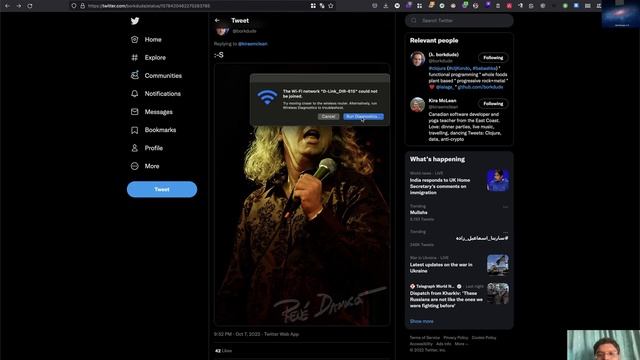The image size is (640, 360).
Task: Open India responds to UK Home Secretary story
Action: pyautogui.click(x=440, y=186)
